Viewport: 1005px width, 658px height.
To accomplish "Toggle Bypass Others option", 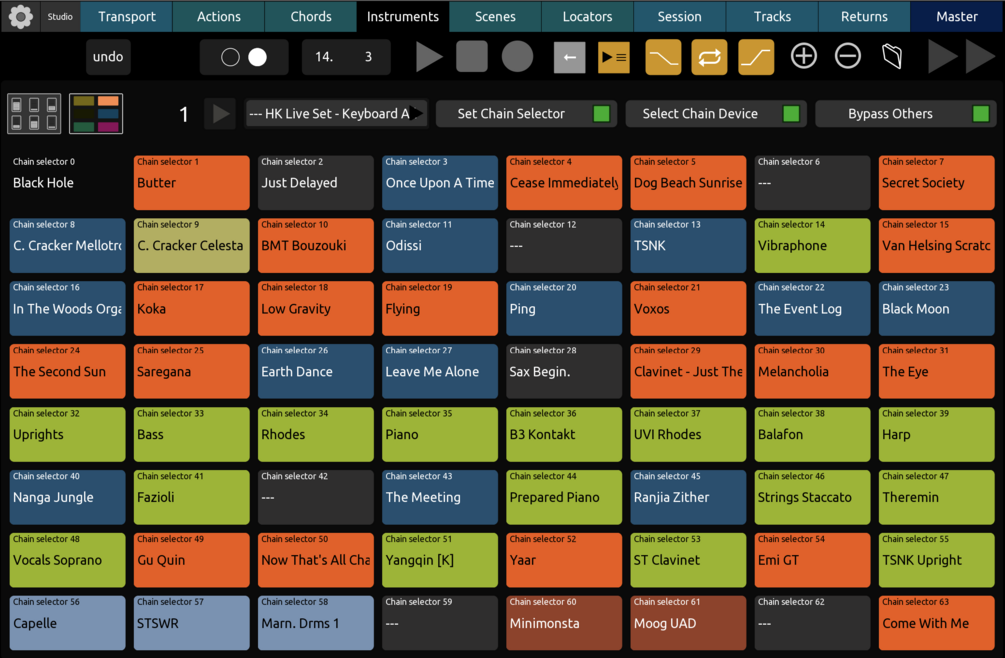I will [x=905, y=114].
